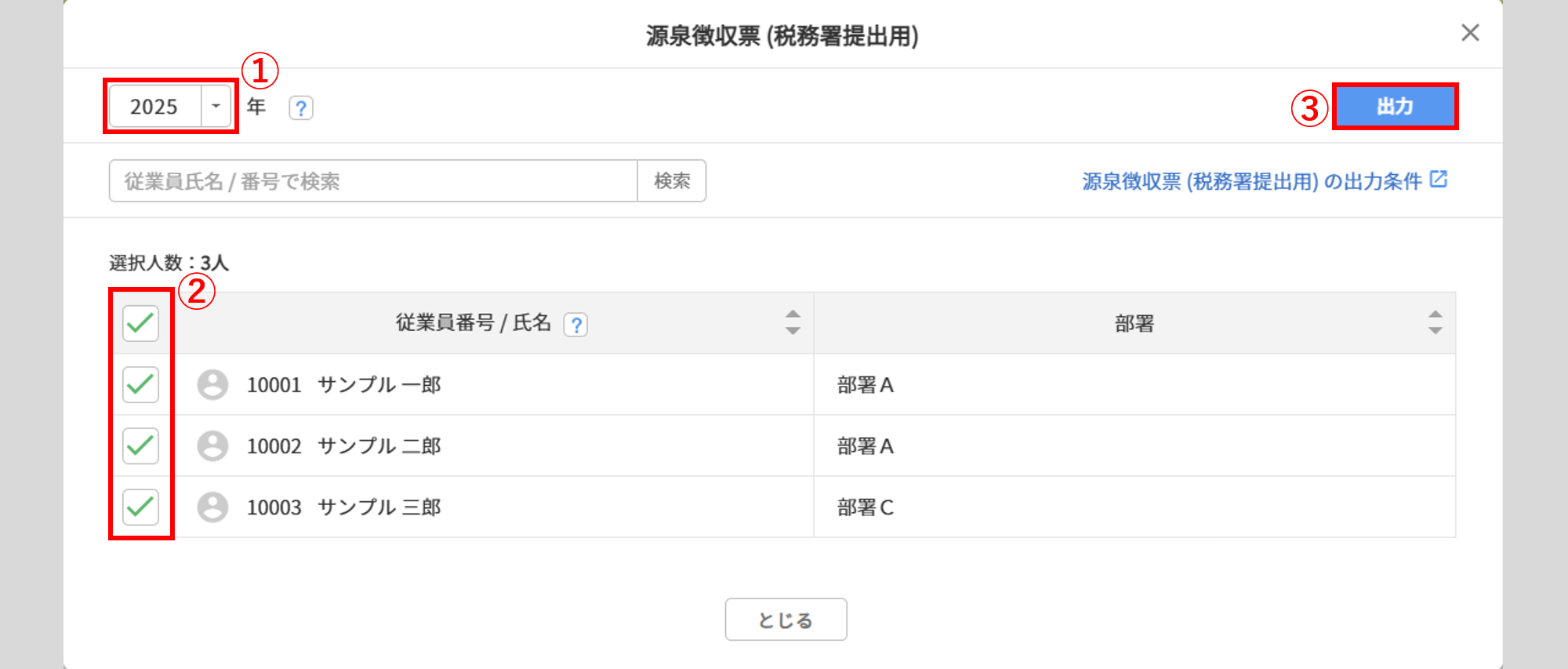Click the blue 出力 button
1568x669 pixels.
pos(1395,107)
